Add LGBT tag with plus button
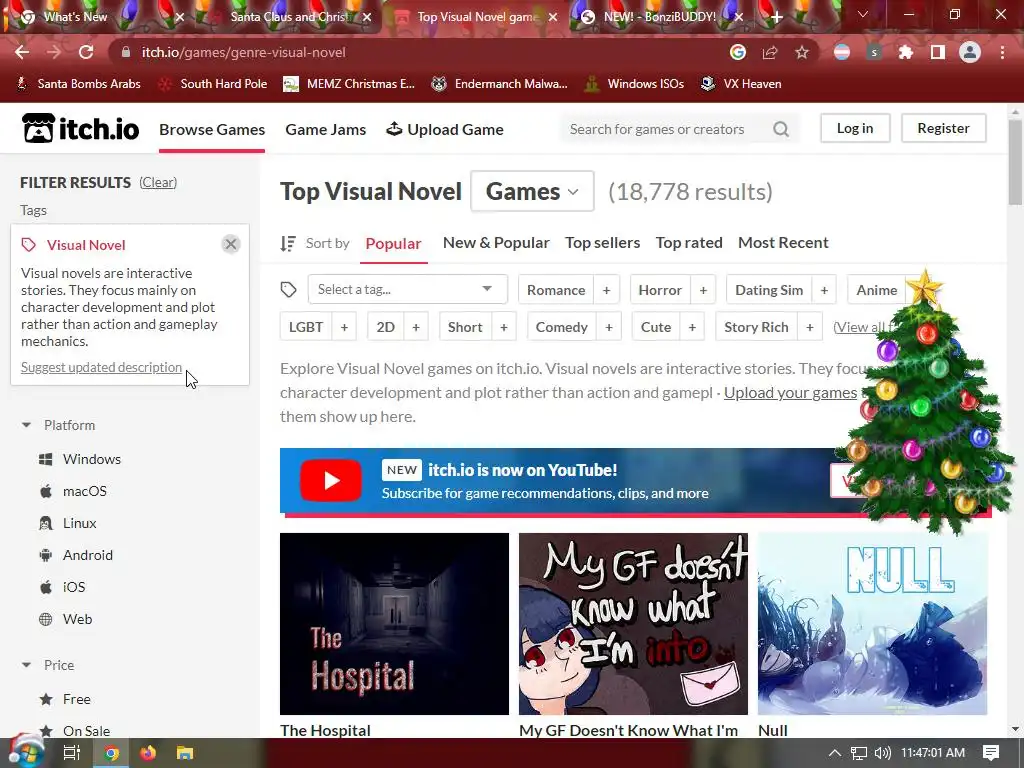 [344, 327]
